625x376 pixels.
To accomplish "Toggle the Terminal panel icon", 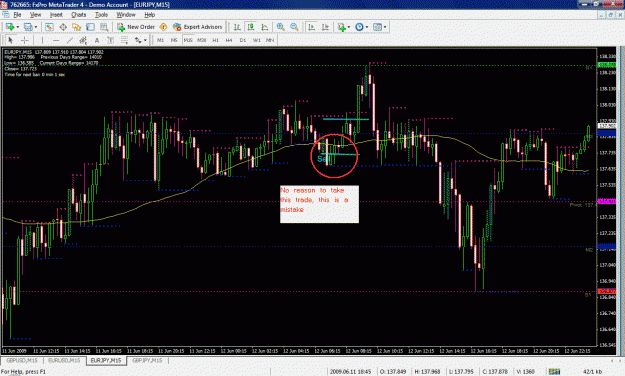I will tap(90, 27).
